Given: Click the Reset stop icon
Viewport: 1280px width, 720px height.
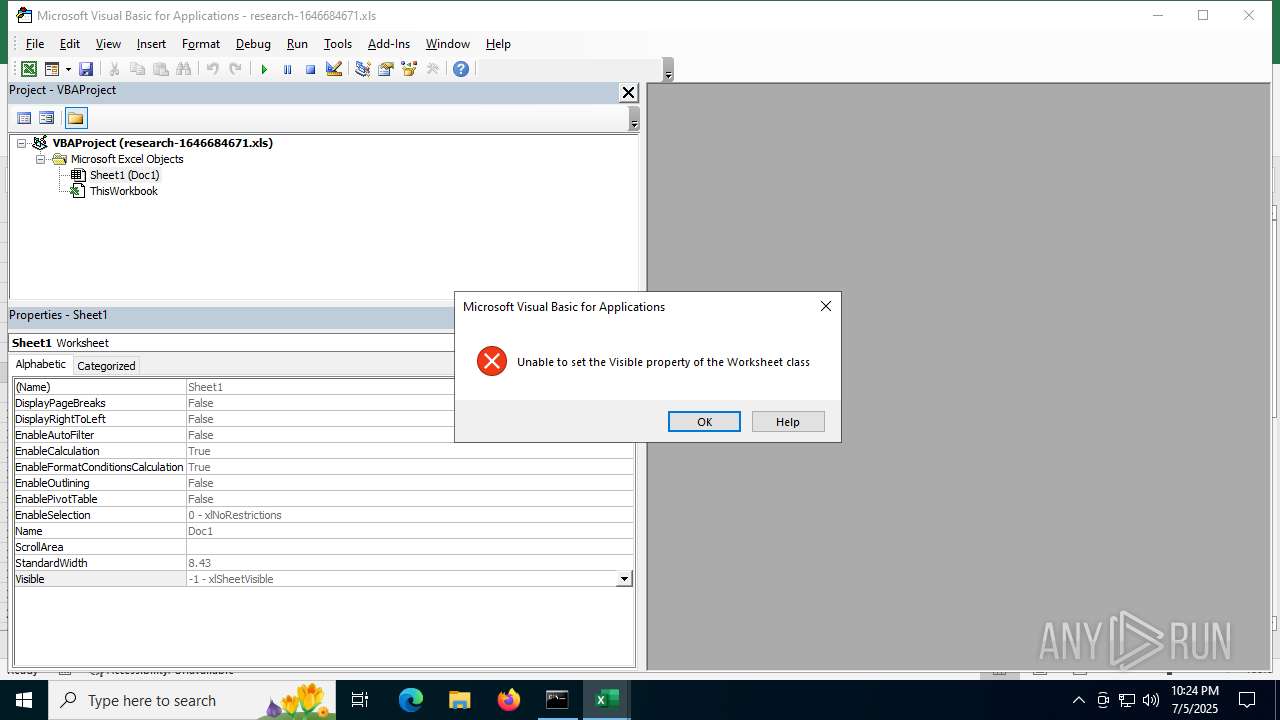Looking at the screenshot, I should pos(310,69).
